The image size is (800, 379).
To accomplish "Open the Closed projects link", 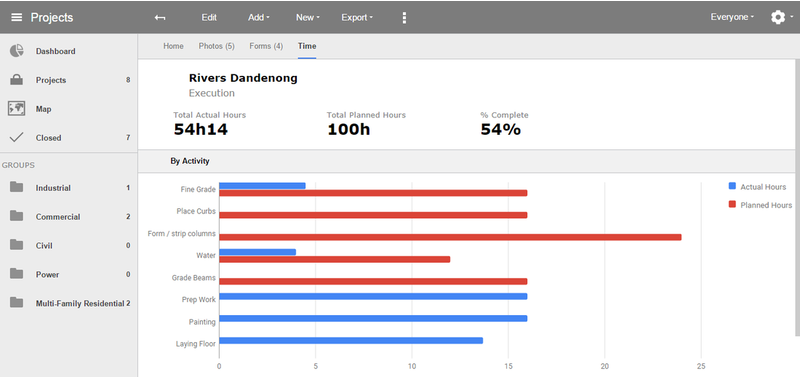I will (48, 138).
